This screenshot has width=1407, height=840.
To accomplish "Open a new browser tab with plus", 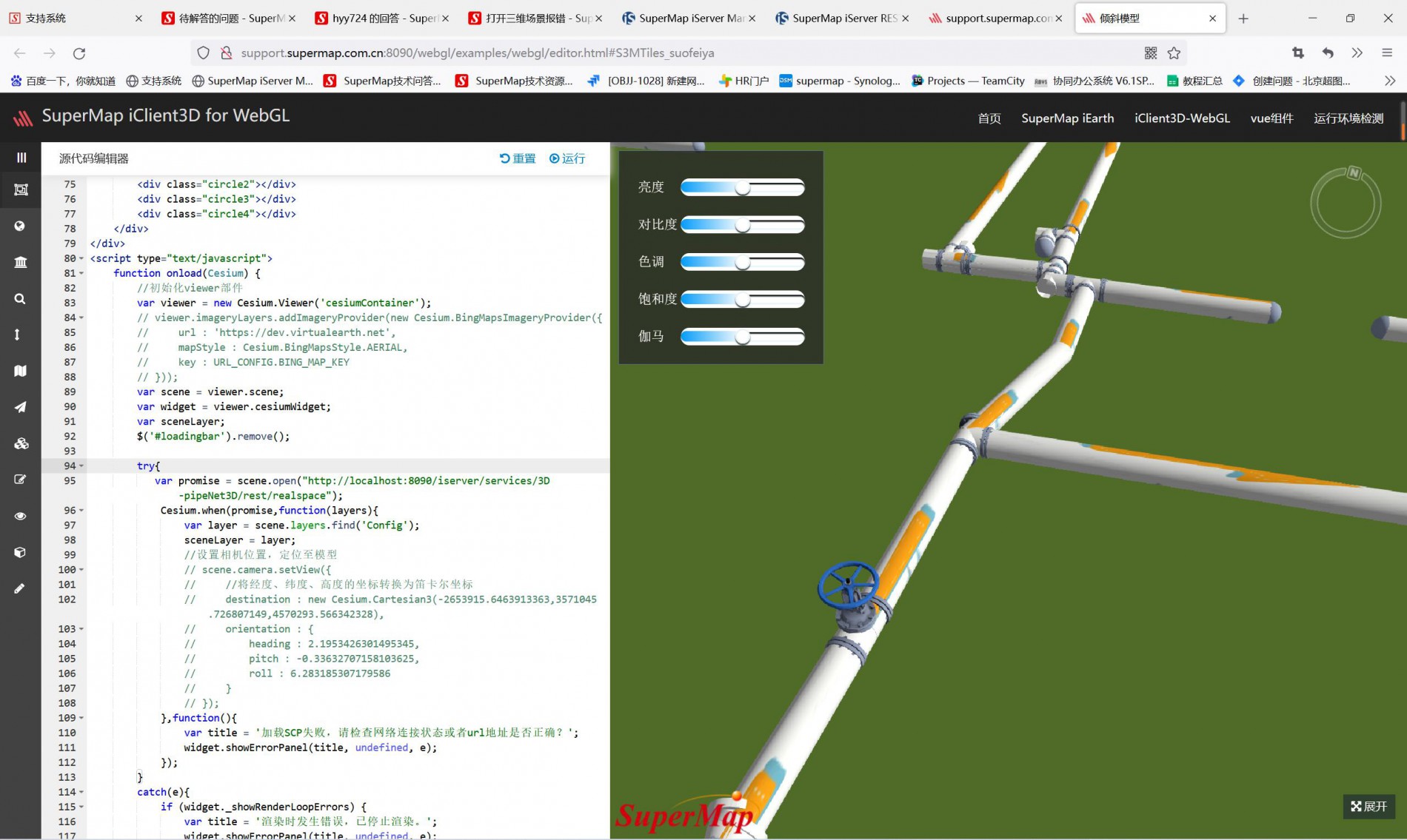I will (1243, 19).
